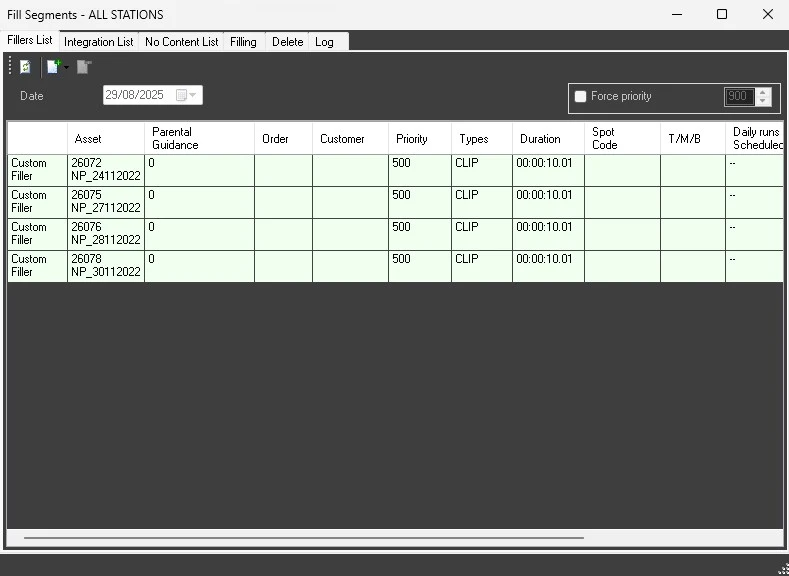Click the add new filler icon
Viewport: 789px width, 576px height.
coord(53,67)
